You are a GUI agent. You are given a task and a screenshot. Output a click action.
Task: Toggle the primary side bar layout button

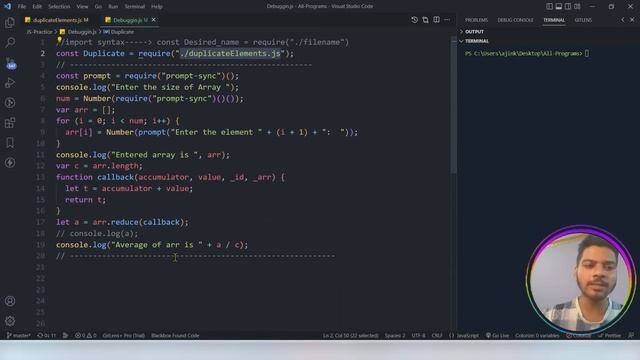pos(549,6)
